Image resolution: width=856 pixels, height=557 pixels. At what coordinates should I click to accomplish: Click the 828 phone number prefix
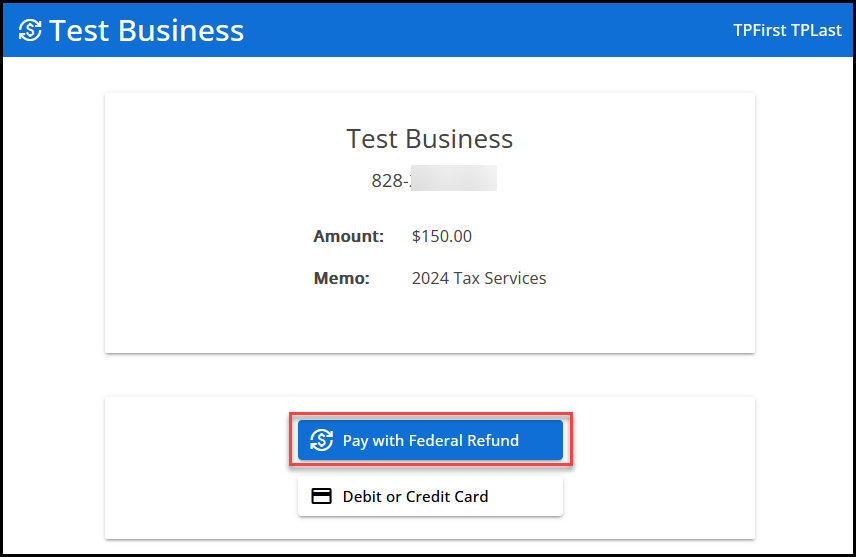[x=387, y=181]
